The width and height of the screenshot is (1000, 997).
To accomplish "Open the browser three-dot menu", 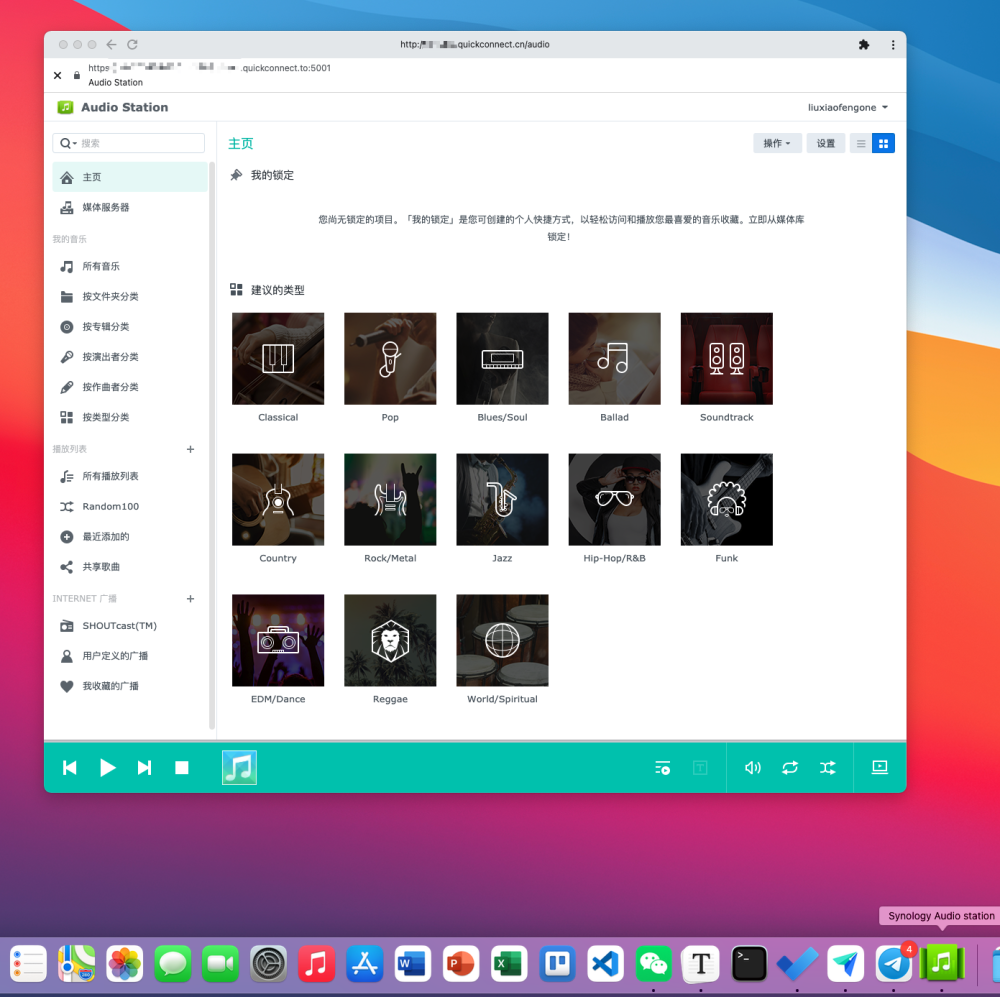I will click(x=893, y=45).
